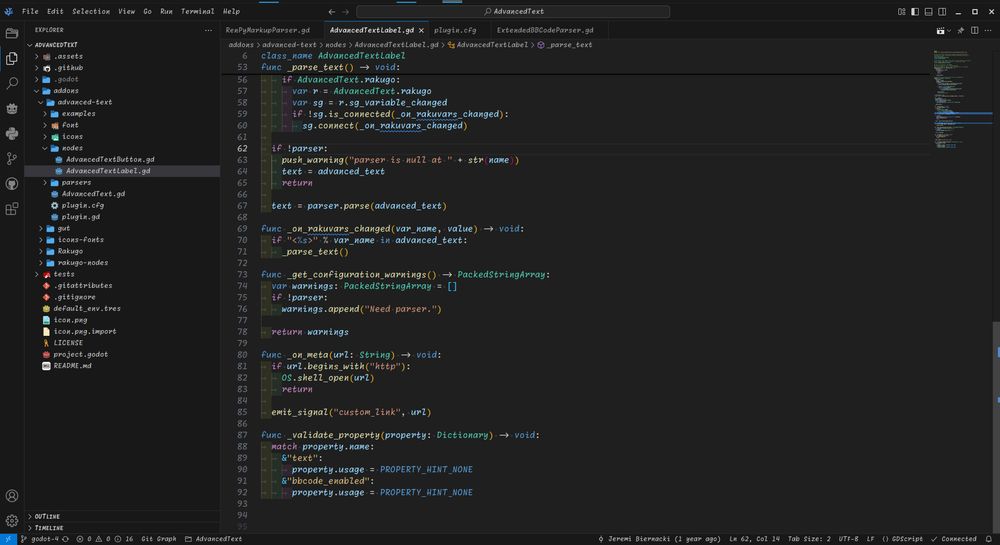The width and height of the screenshot is (1000, 545).
Task: Open the Accounts menu icon
Action: click(x=11, y=496)
